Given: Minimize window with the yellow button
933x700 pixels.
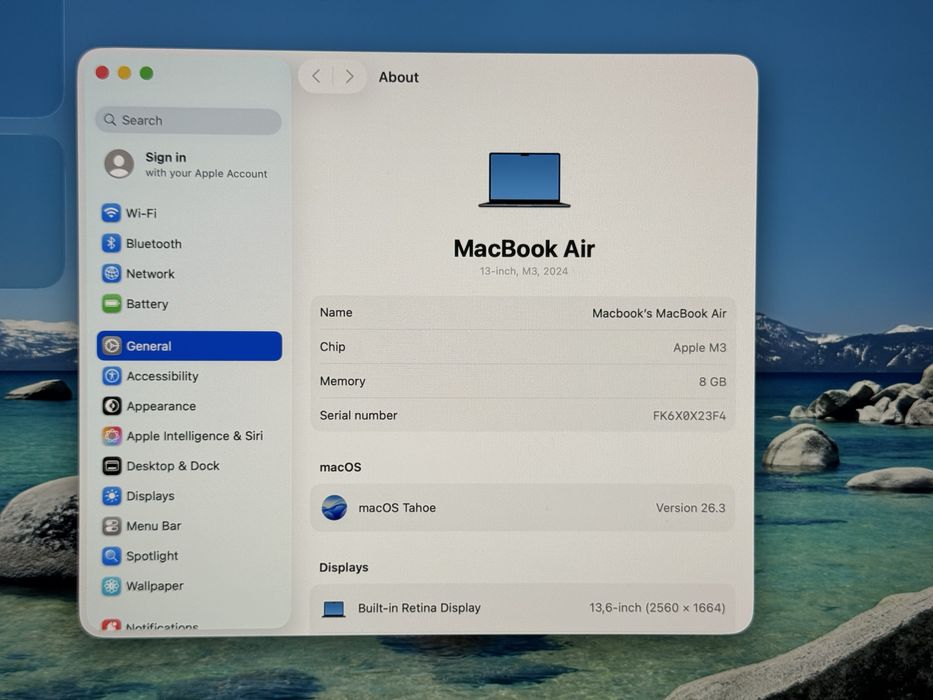Looking at the screenshot, I should (x=124, y=73).
